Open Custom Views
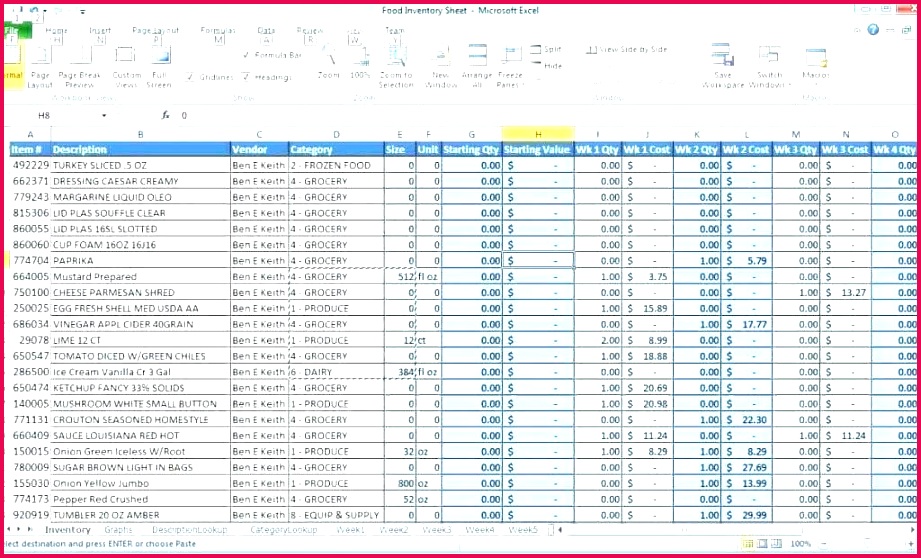 click(x=126, y=66)
